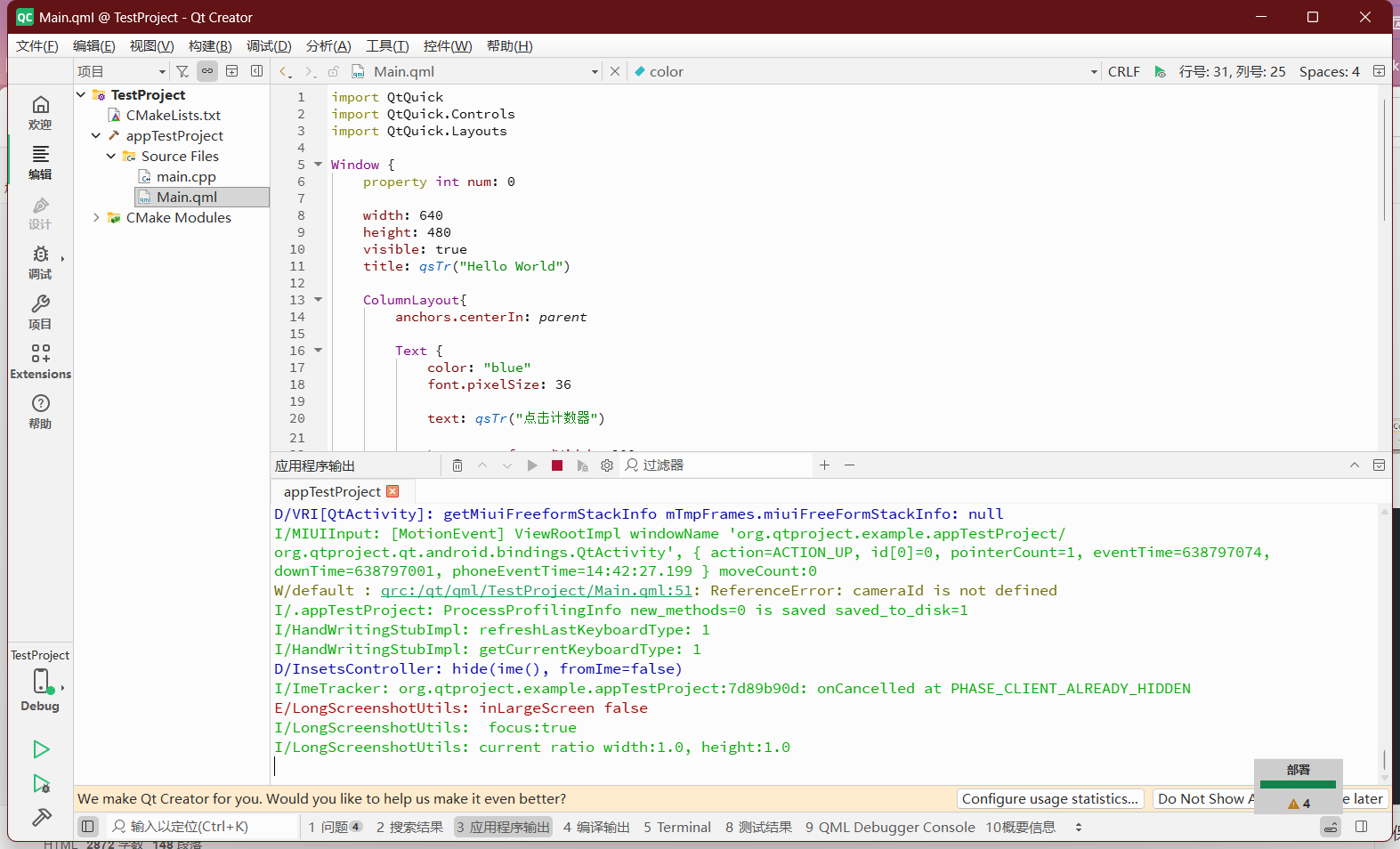The height and width of the screenshot is (849, 1400).
Task: Zoom in output text with plus
Action: (x=824, y=465)
